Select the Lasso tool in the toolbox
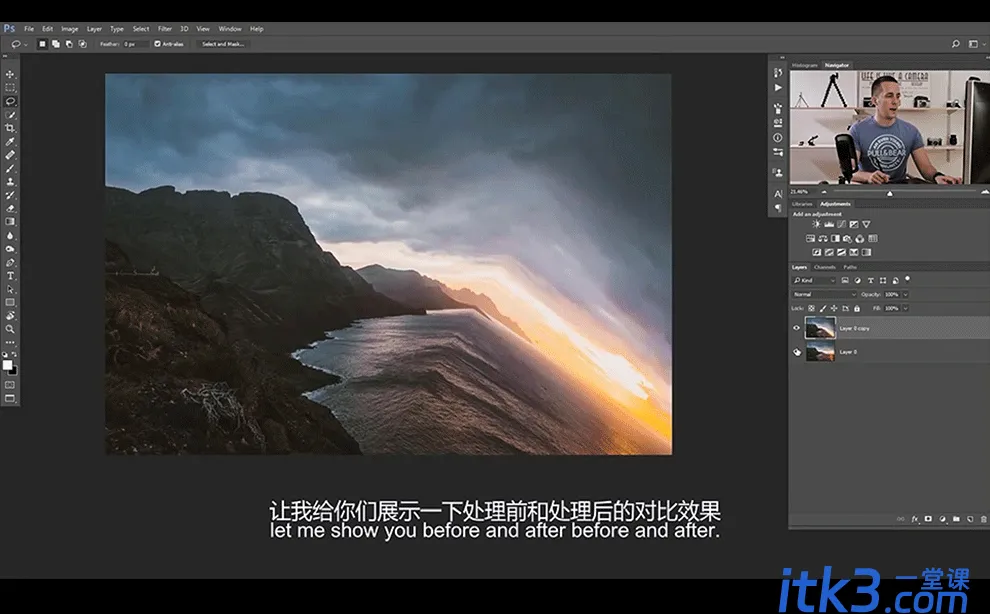The height and width of the screenshot is (614, 990). [10, 101]
